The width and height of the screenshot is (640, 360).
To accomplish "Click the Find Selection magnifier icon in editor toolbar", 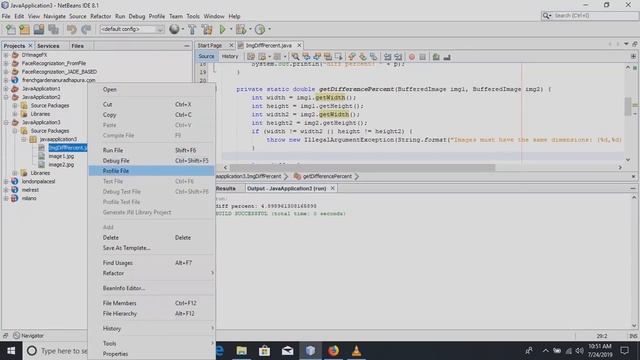I will point(295,57).
